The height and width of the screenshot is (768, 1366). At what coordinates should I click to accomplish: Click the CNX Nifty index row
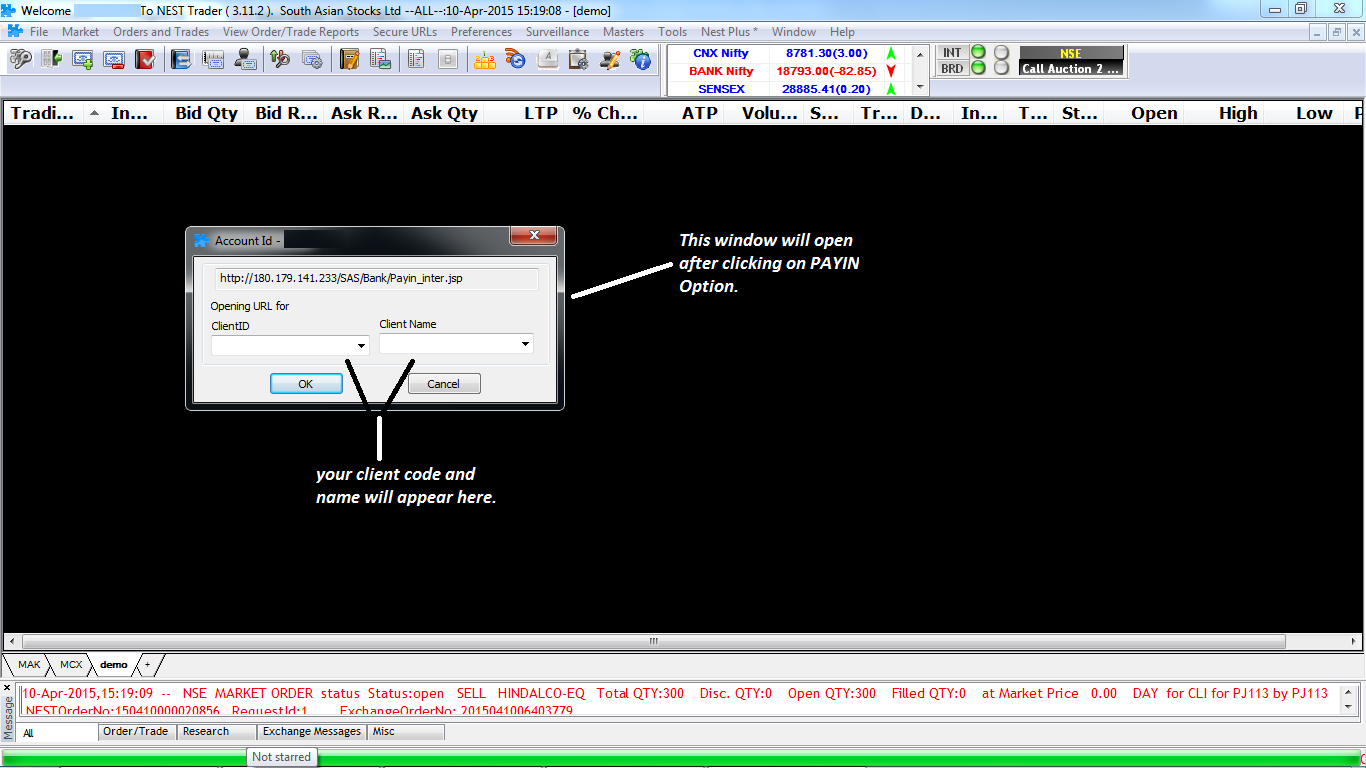click(785, 53)
